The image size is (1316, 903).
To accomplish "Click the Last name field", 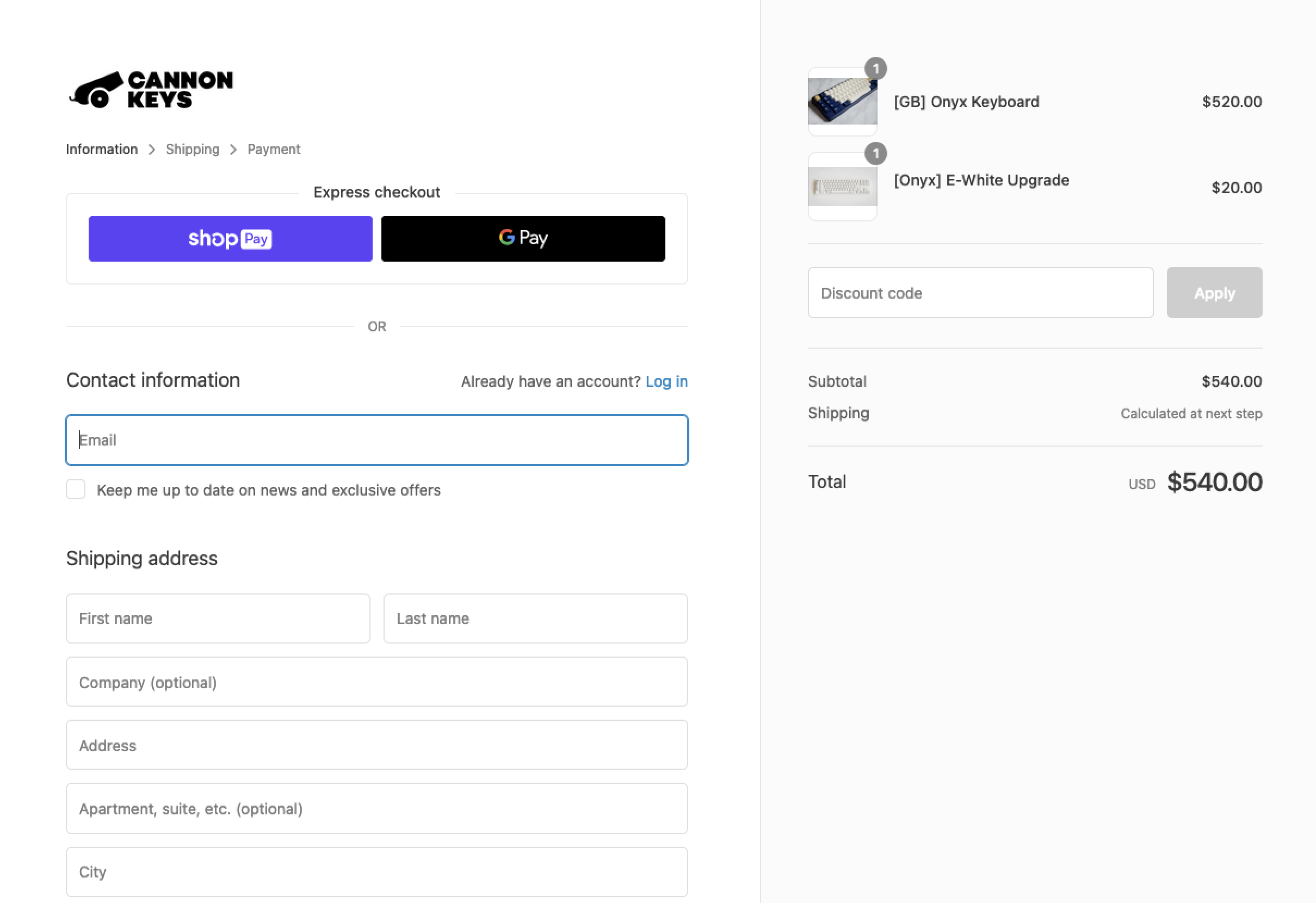I will point(536,619).
